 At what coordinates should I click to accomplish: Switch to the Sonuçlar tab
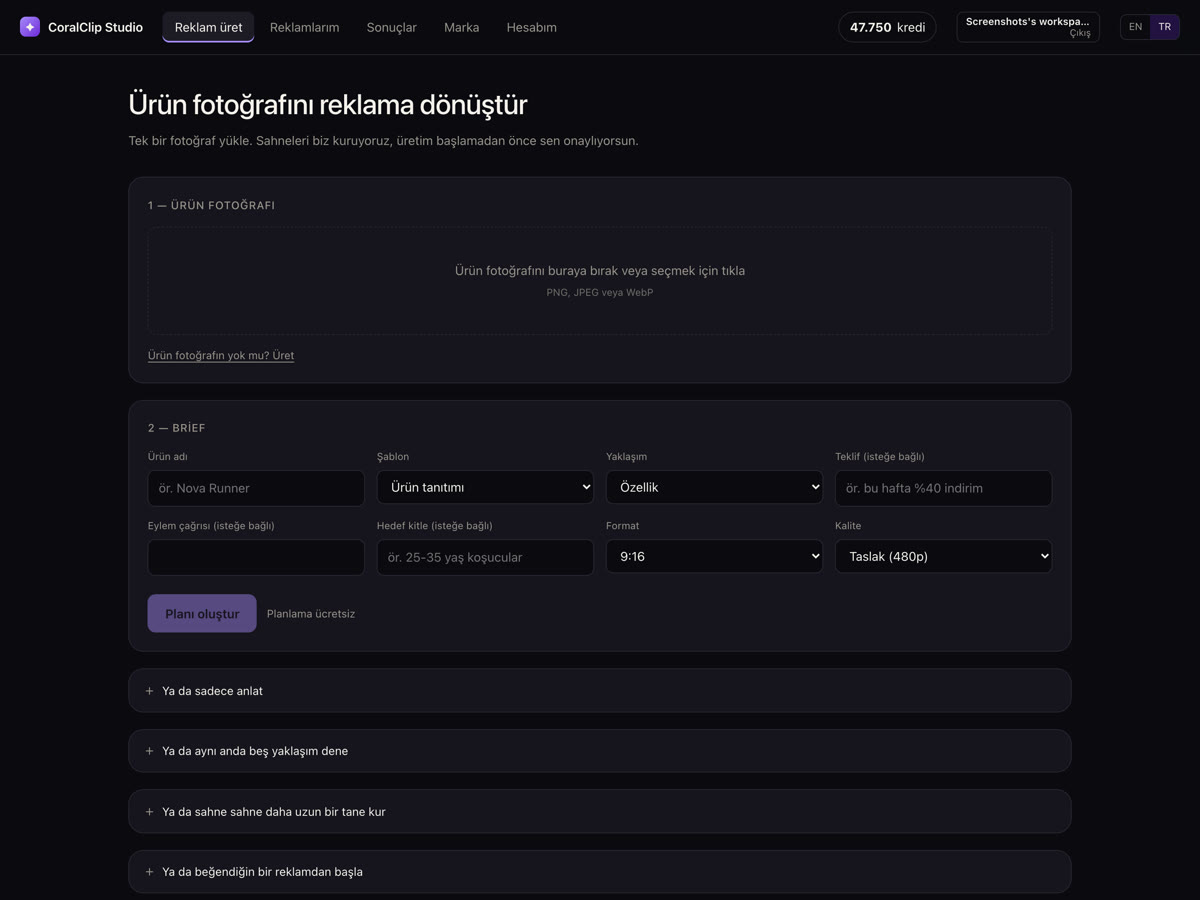(x=391, y=27)
